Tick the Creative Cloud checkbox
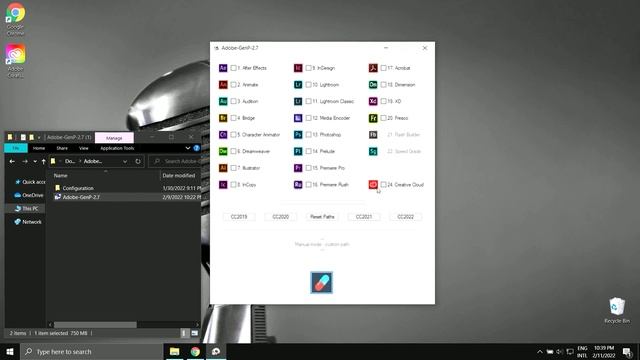 click(384, 184)
